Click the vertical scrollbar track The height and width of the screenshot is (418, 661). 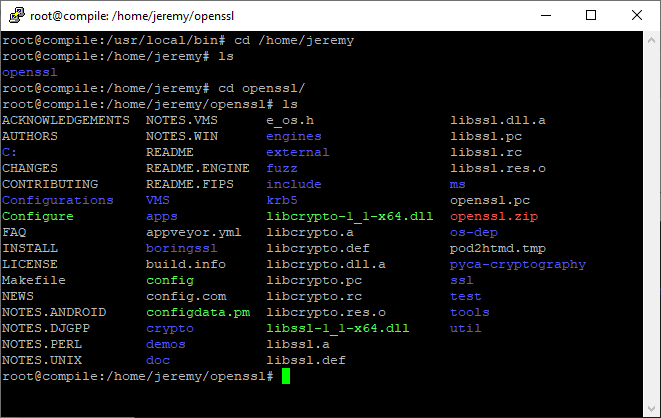pyautogui.click(x=651, y=220)
